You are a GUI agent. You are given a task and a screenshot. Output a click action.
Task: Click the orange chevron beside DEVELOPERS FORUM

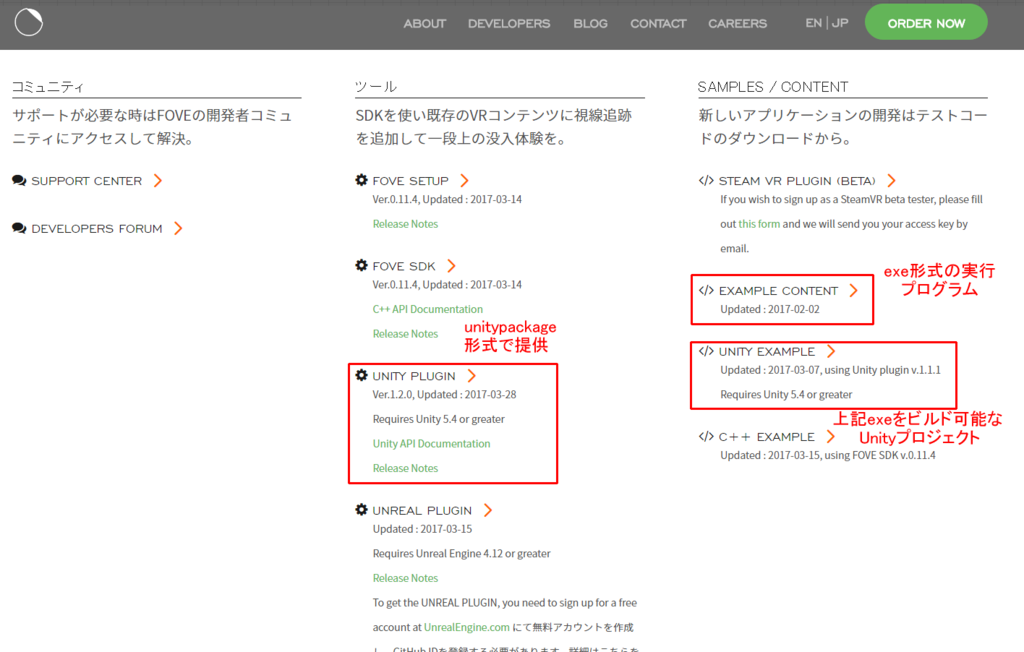coord(178,229)
